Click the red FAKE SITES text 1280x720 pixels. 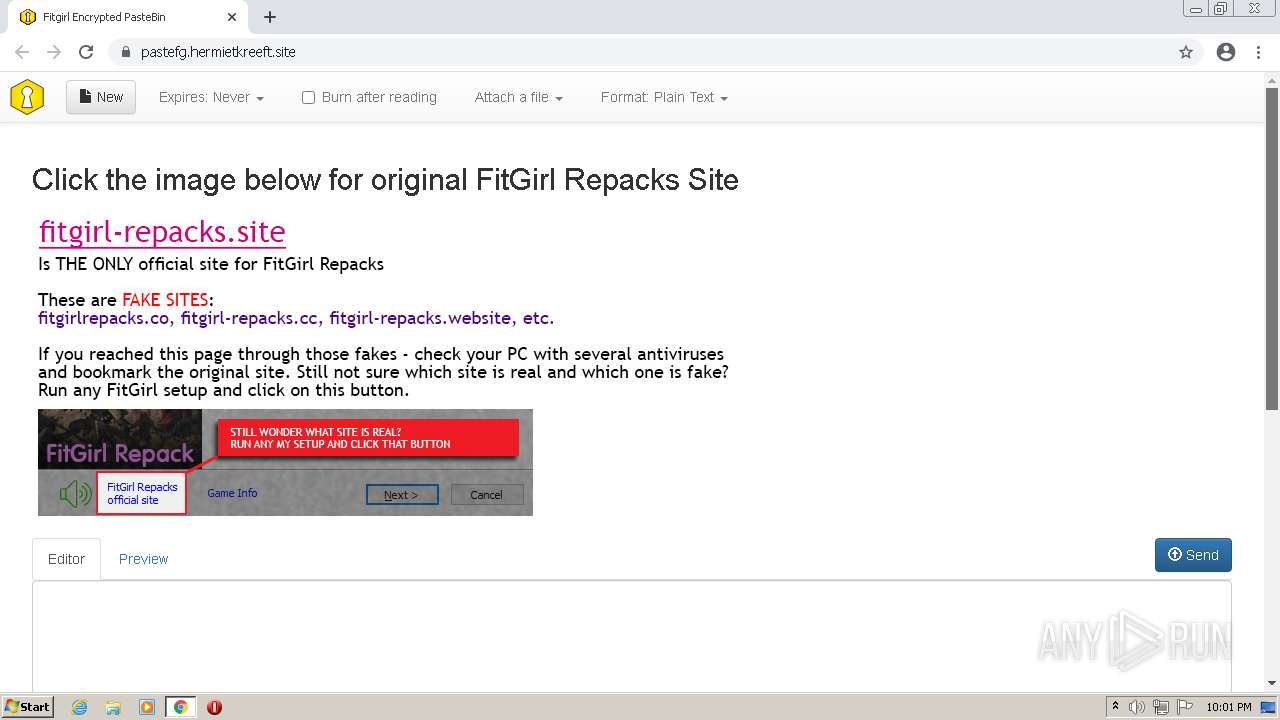click(165, 300)
